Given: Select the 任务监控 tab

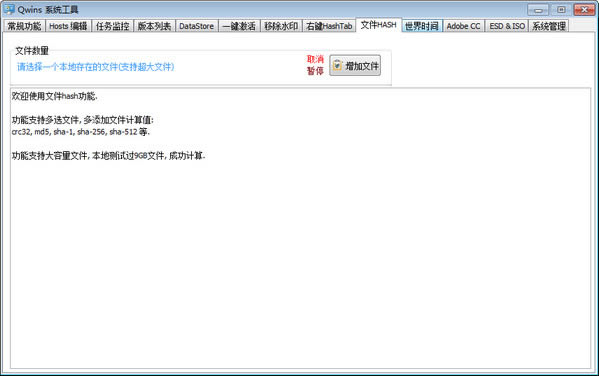Looking at the screenshot, I should 112,26.
